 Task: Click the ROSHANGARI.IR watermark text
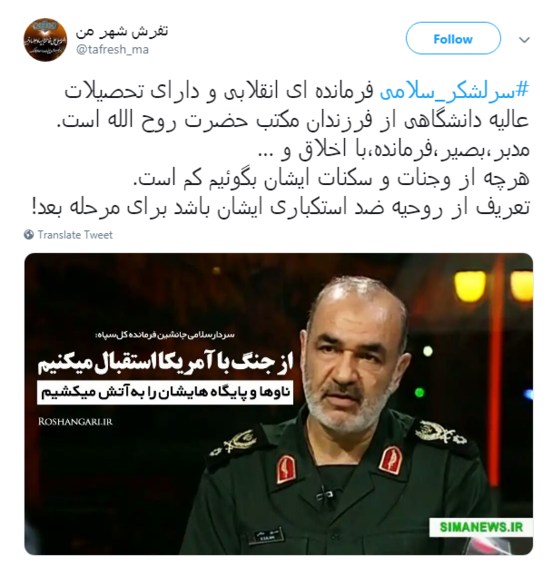(75, 422)
